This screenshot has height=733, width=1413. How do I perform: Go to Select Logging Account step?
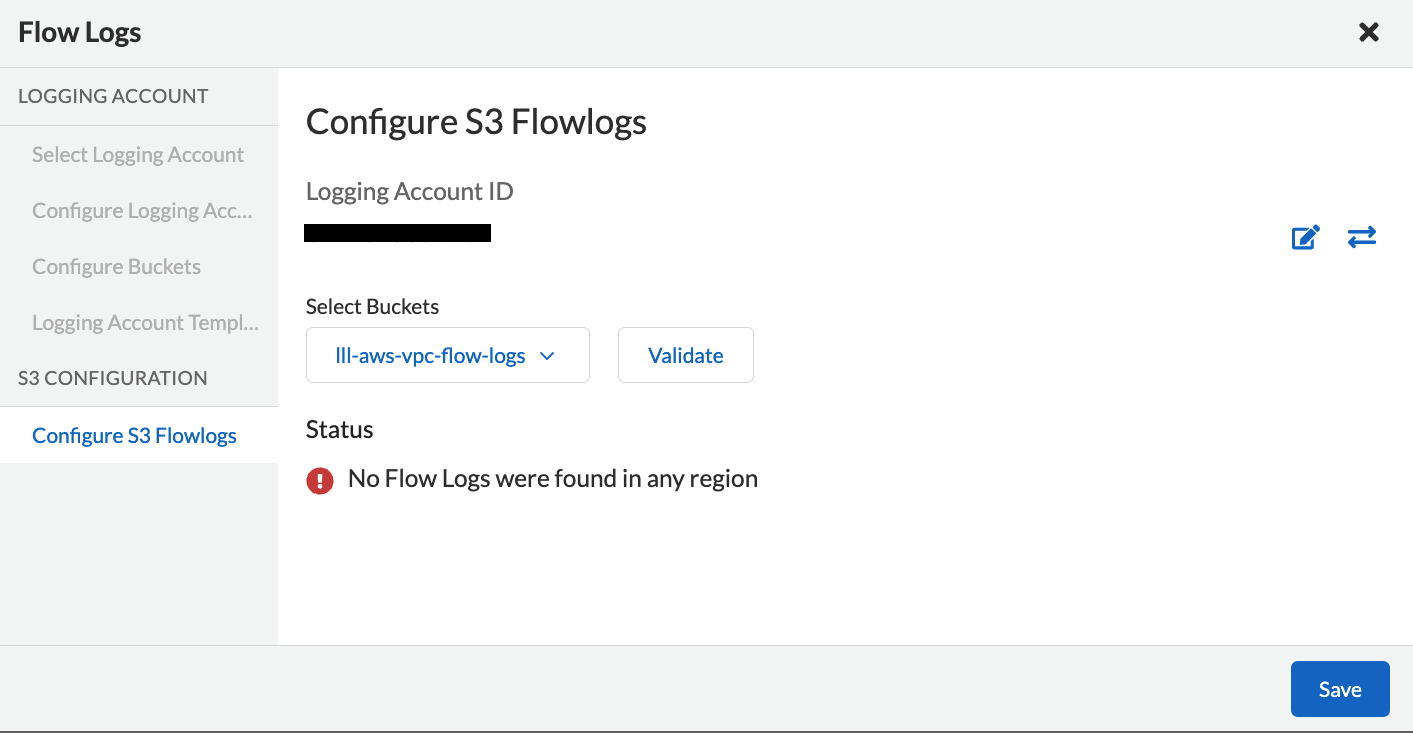138,155
